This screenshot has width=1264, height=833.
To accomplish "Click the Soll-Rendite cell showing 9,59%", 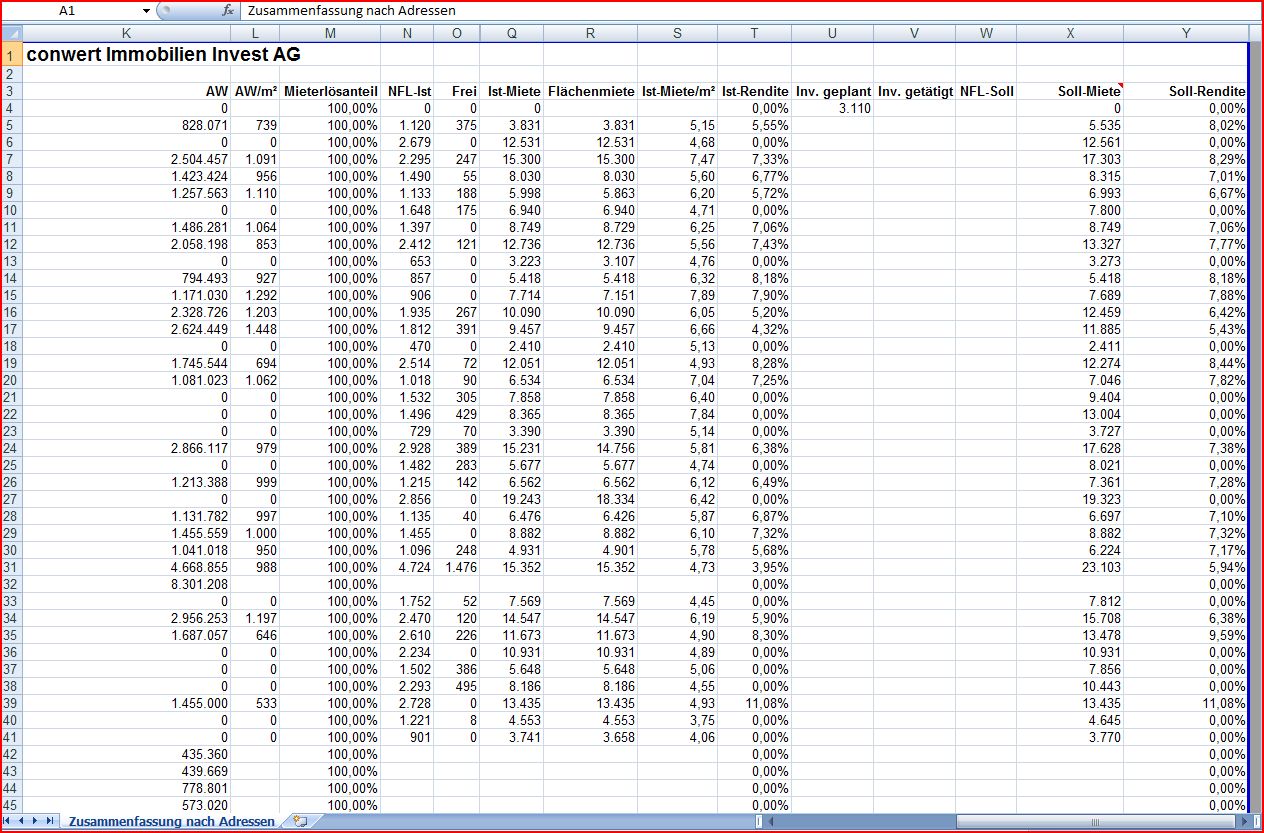I will 1186,635.
